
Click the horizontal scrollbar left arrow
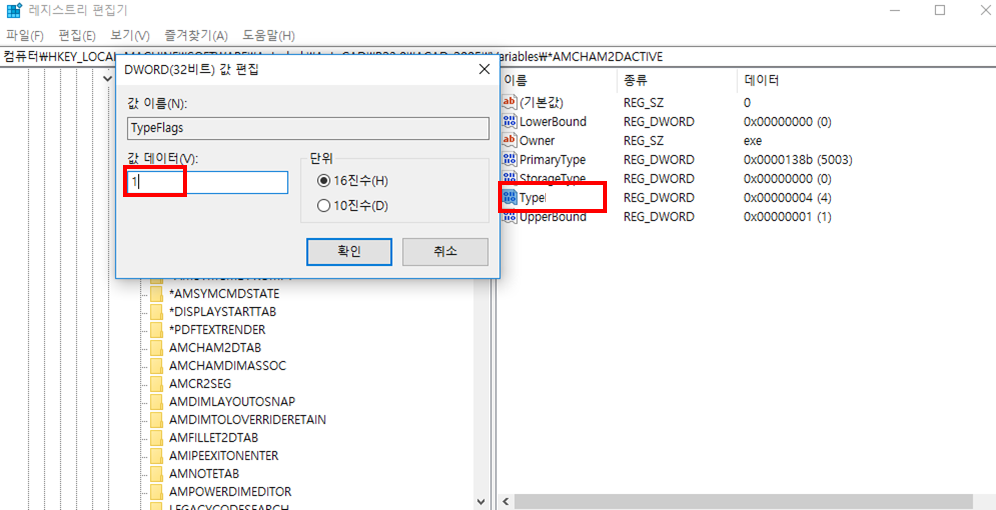[506, 502]
